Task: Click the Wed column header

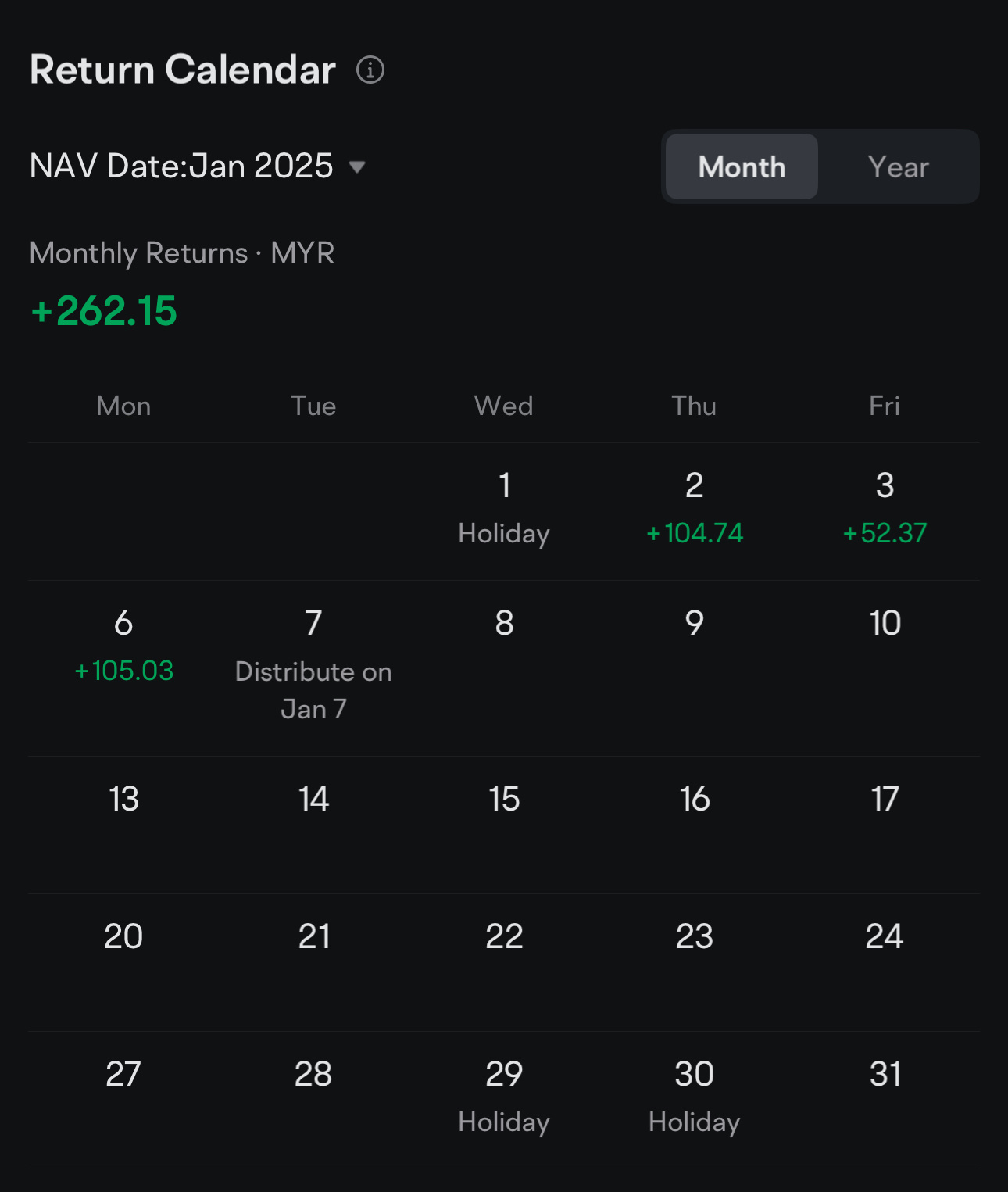Action: point(504,406)
